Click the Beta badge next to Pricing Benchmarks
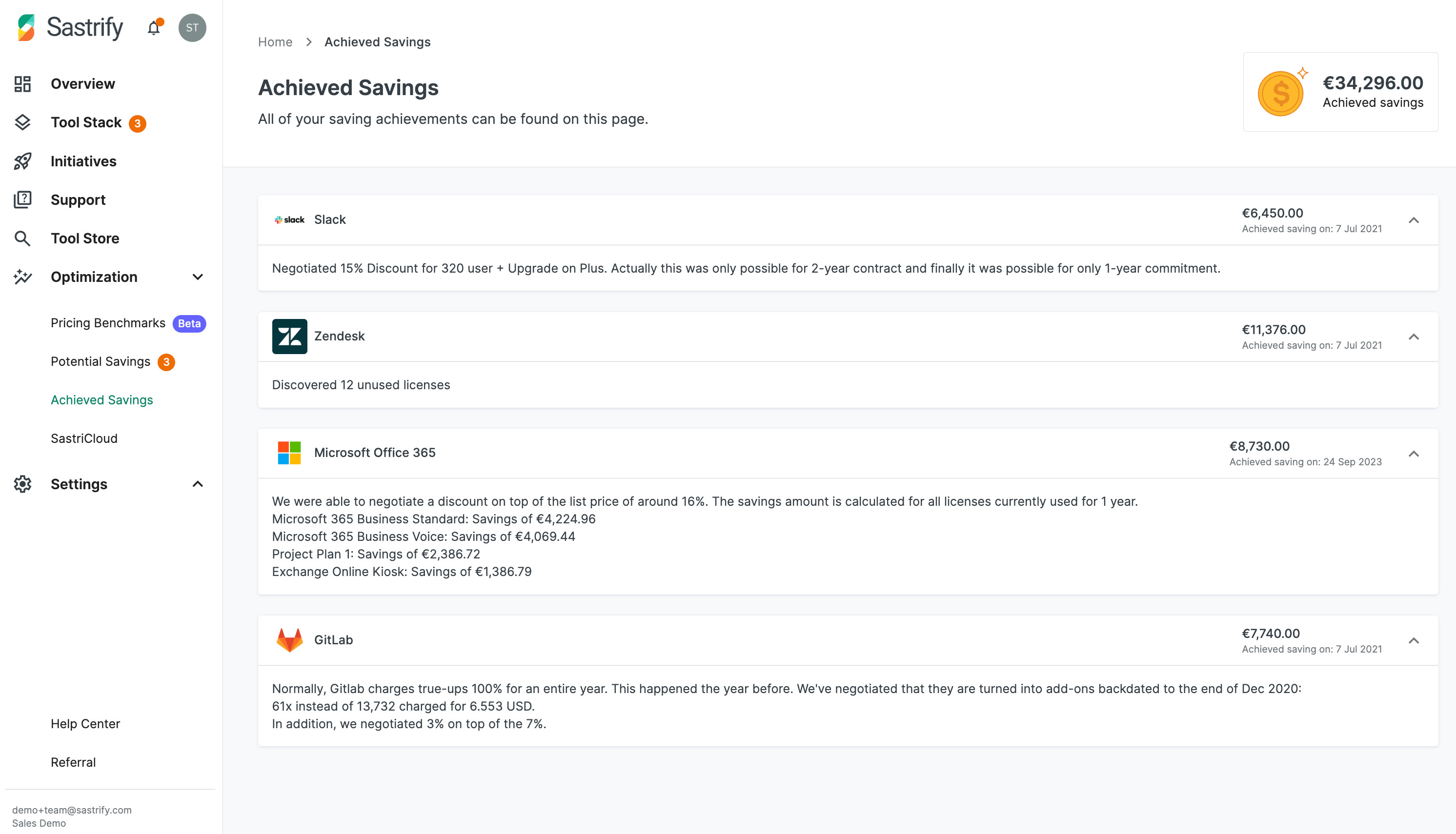 point(188,323)
